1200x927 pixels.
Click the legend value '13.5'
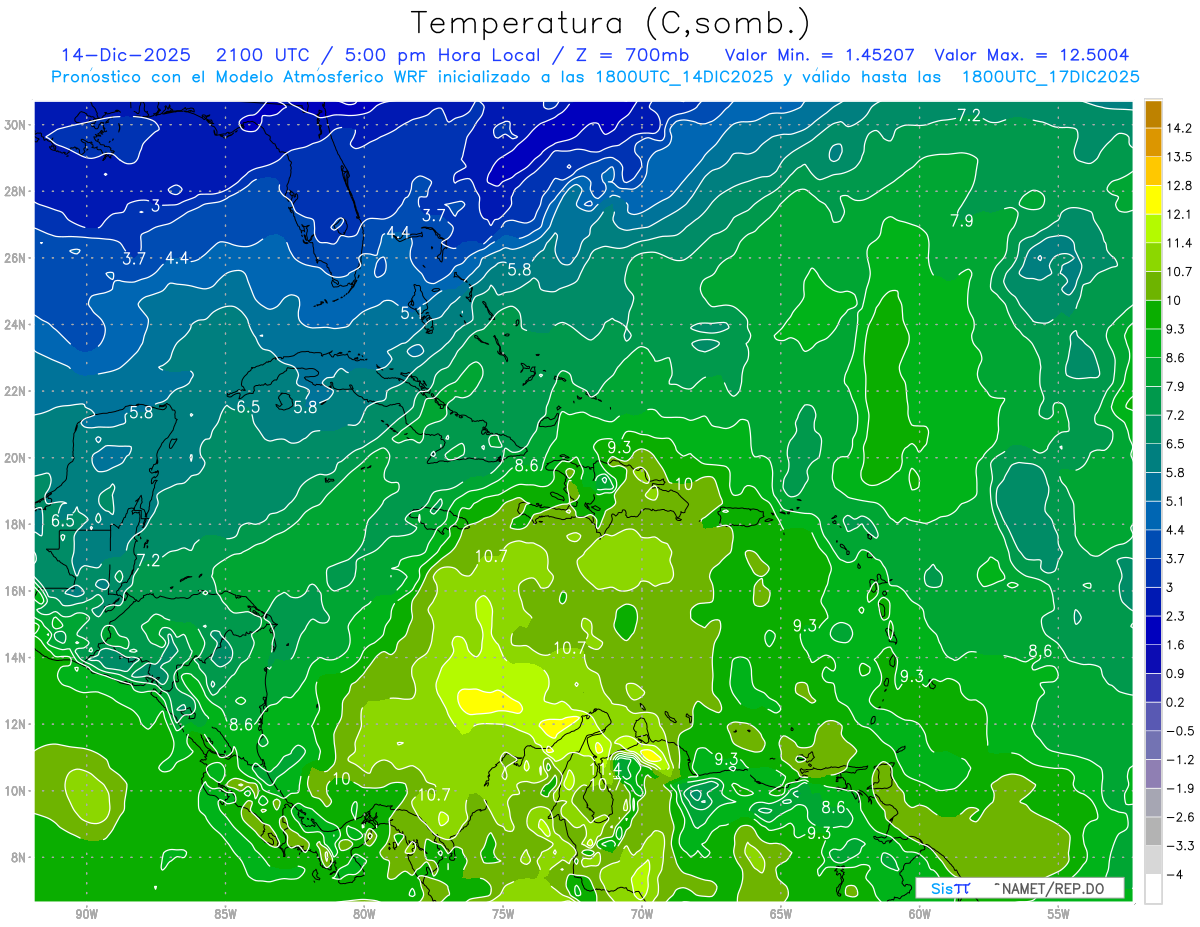pyautogui.click(x=1178, y=157)
